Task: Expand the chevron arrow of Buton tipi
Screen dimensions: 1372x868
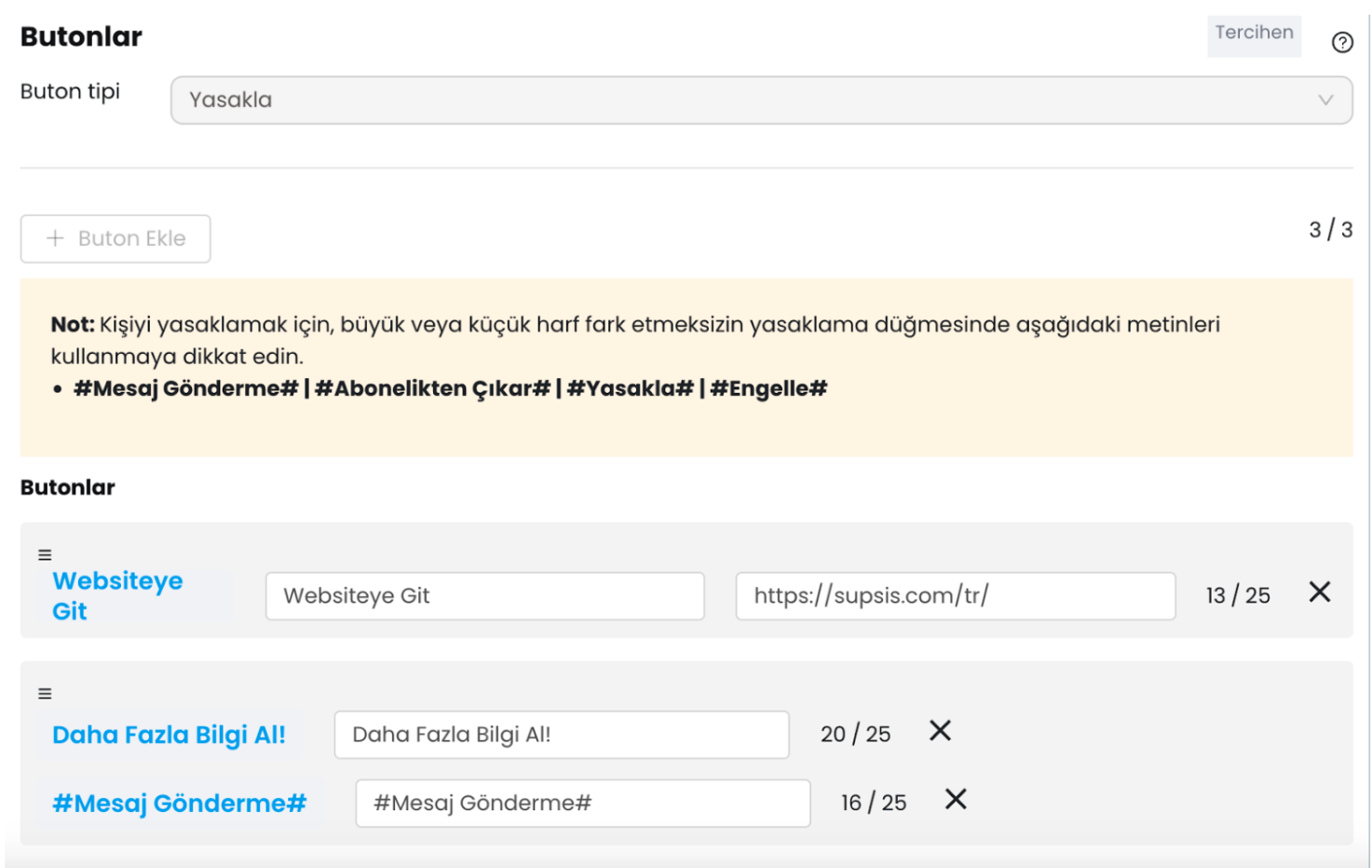Action: tap(1325, 100)
